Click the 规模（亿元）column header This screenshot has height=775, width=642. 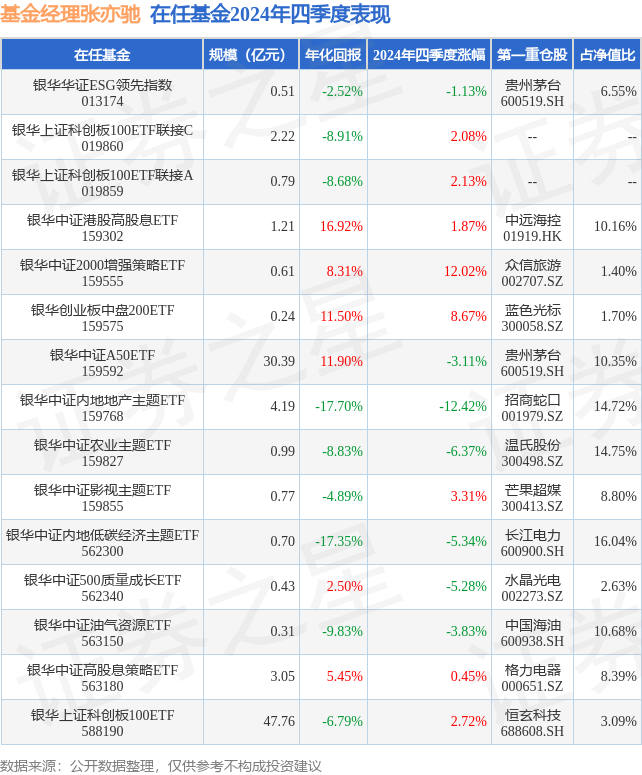click(x=251, y=55)
